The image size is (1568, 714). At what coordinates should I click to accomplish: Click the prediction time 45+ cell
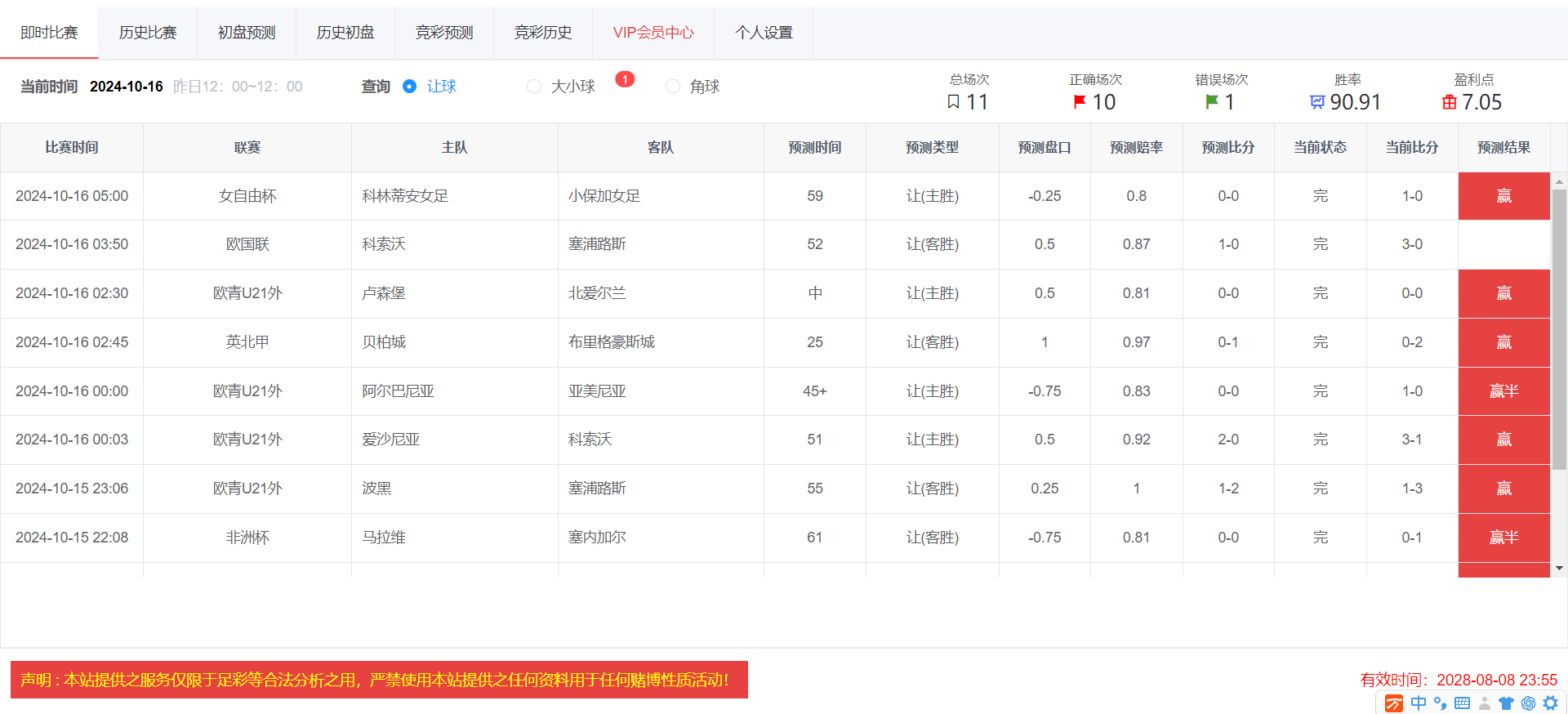(x=815, y=391)
